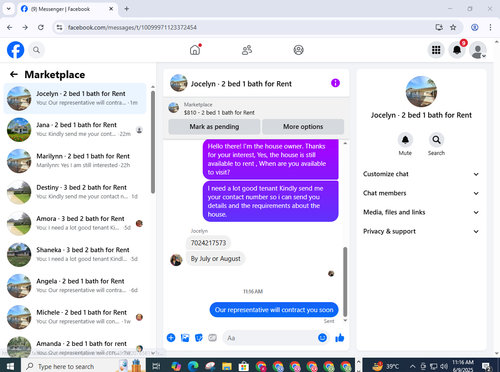Open Angela 2 bed 1 bath conversation
The height and width of the screenshot is (372, 500).
click(x=75, y=286)
